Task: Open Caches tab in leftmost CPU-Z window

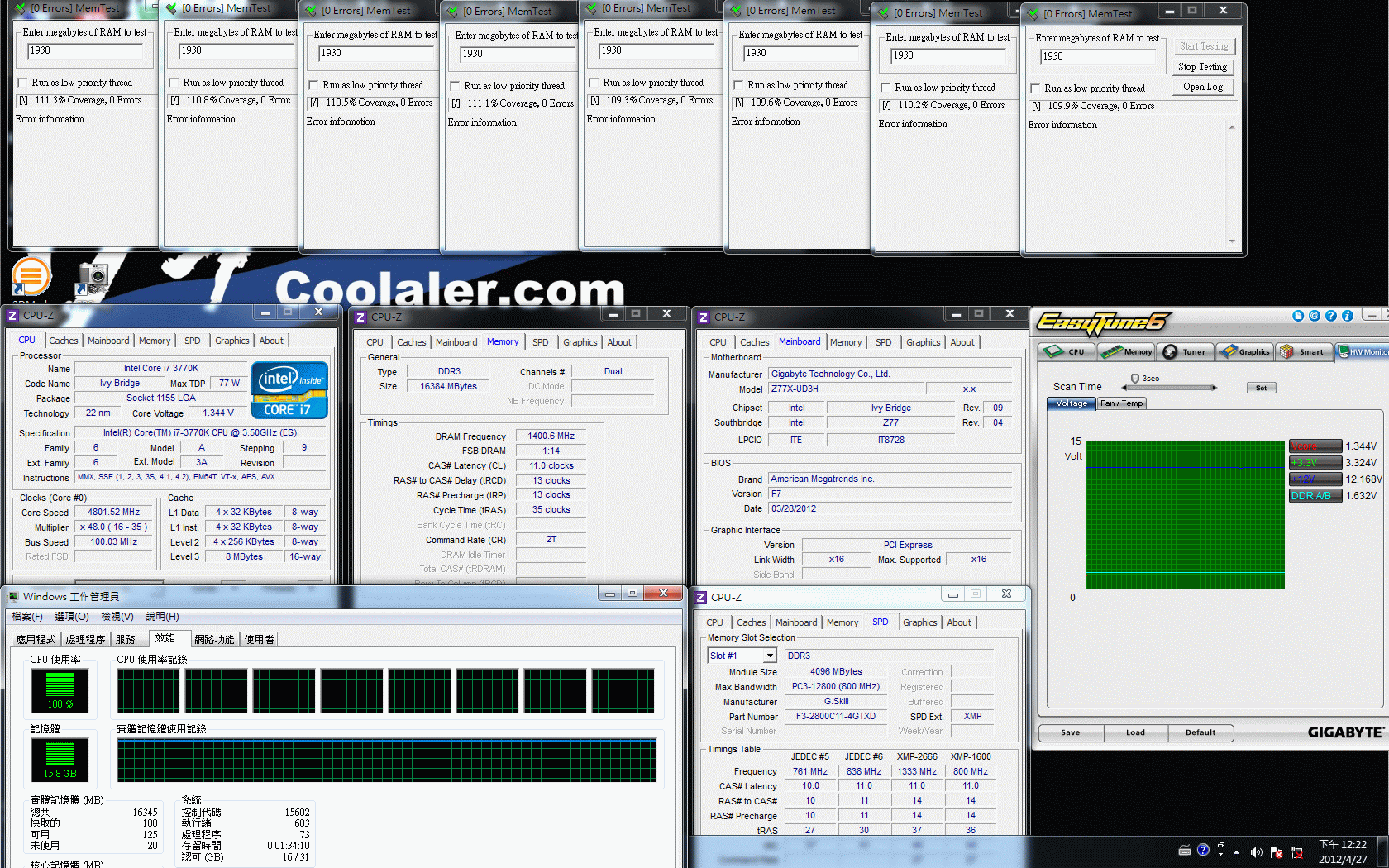Action: (x=64, y=341)
